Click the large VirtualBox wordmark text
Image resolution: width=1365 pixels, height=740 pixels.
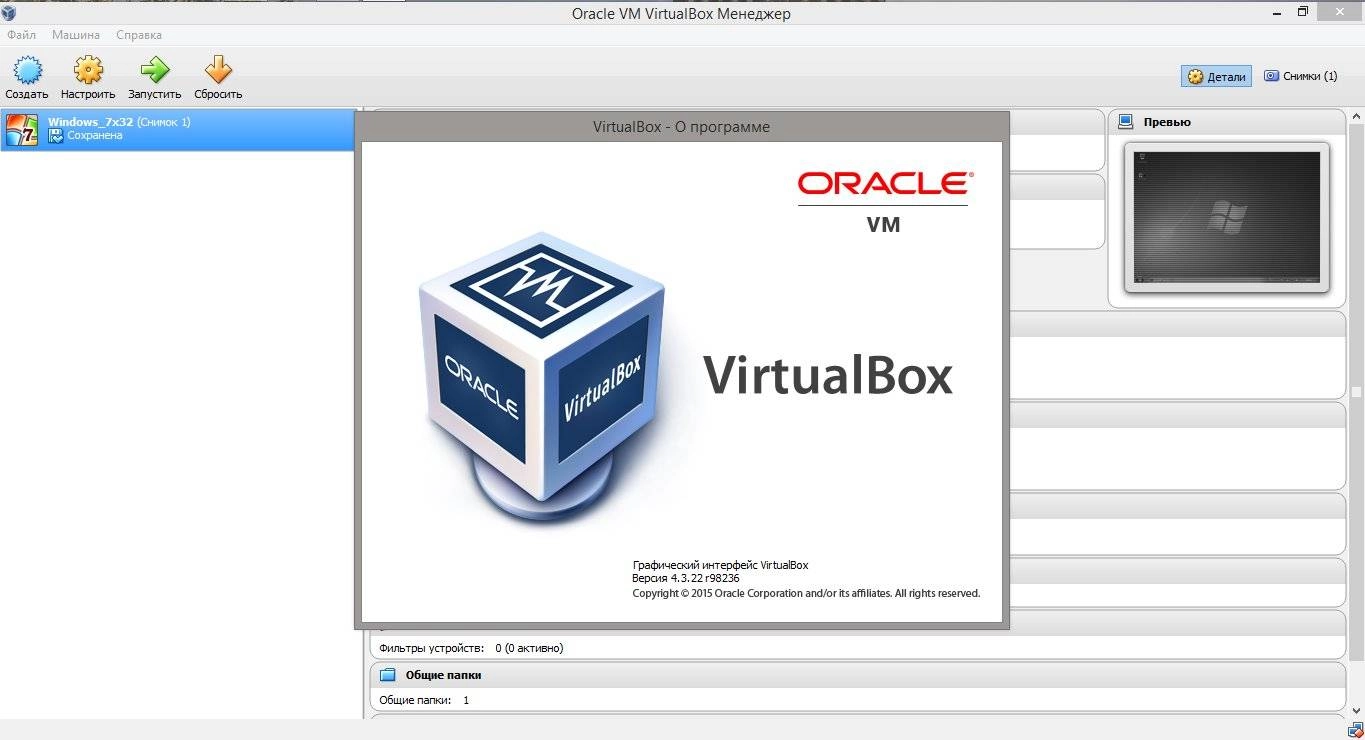coord(828,376)
